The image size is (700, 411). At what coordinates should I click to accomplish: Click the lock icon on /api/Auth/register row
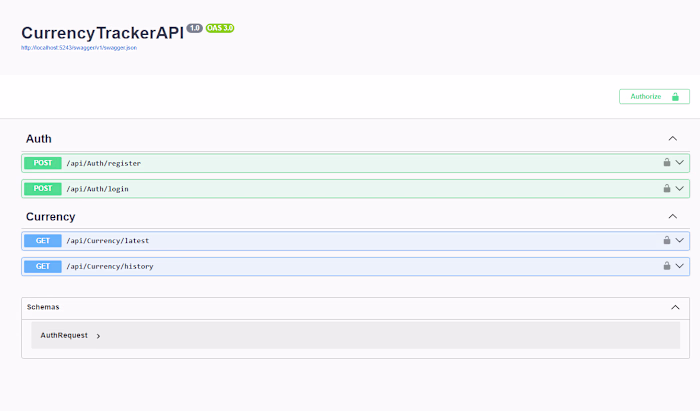click(x=667, y=162)
